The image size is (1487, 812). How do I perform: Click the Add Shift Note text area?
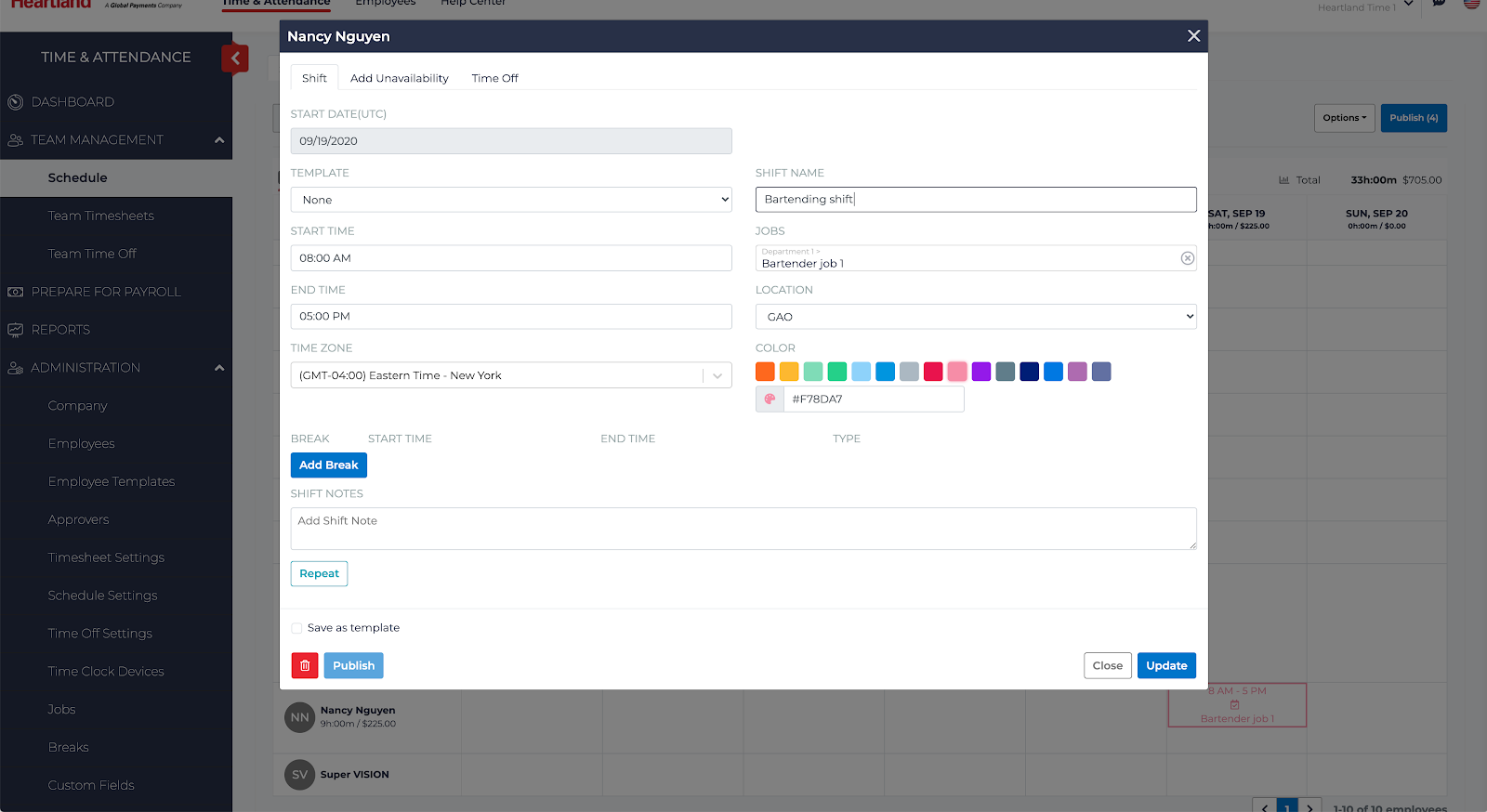pos(743,528)
